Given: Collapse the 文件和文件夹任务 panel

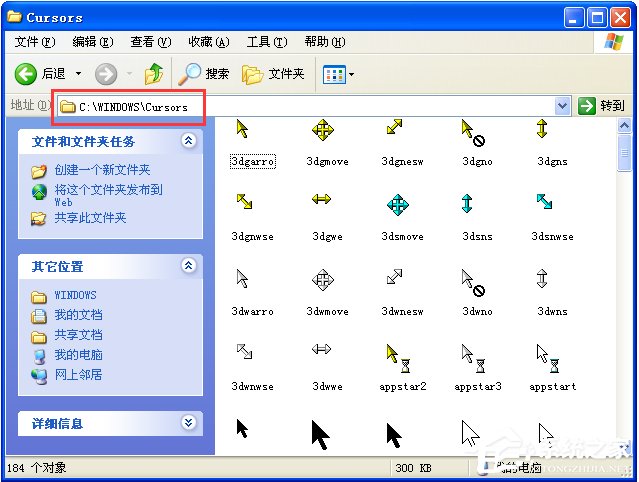Looking at the screenshot, I should coord(188,141).
